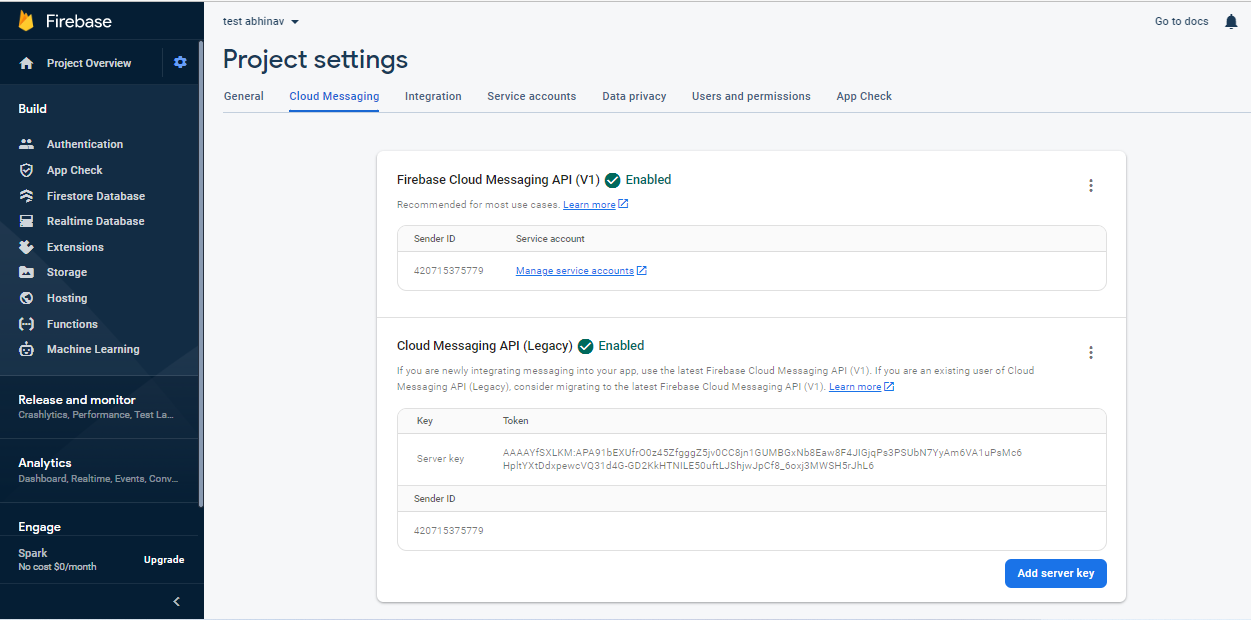Click Sender ID 420715375779 in the Legacy section

tap(448, 531)
